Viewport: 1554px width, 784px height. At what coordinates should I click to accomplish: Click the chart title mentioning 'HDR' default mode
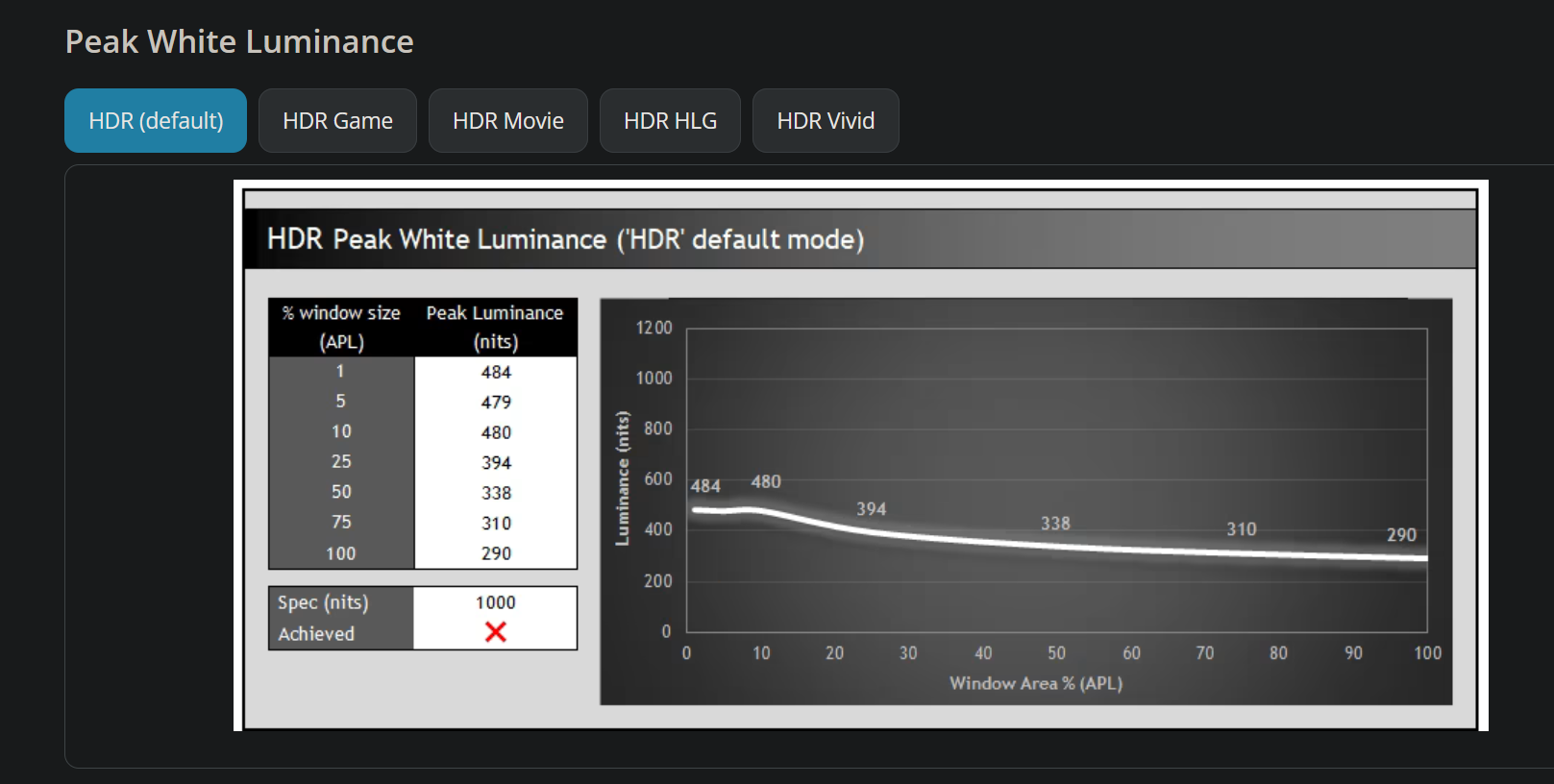565,239
